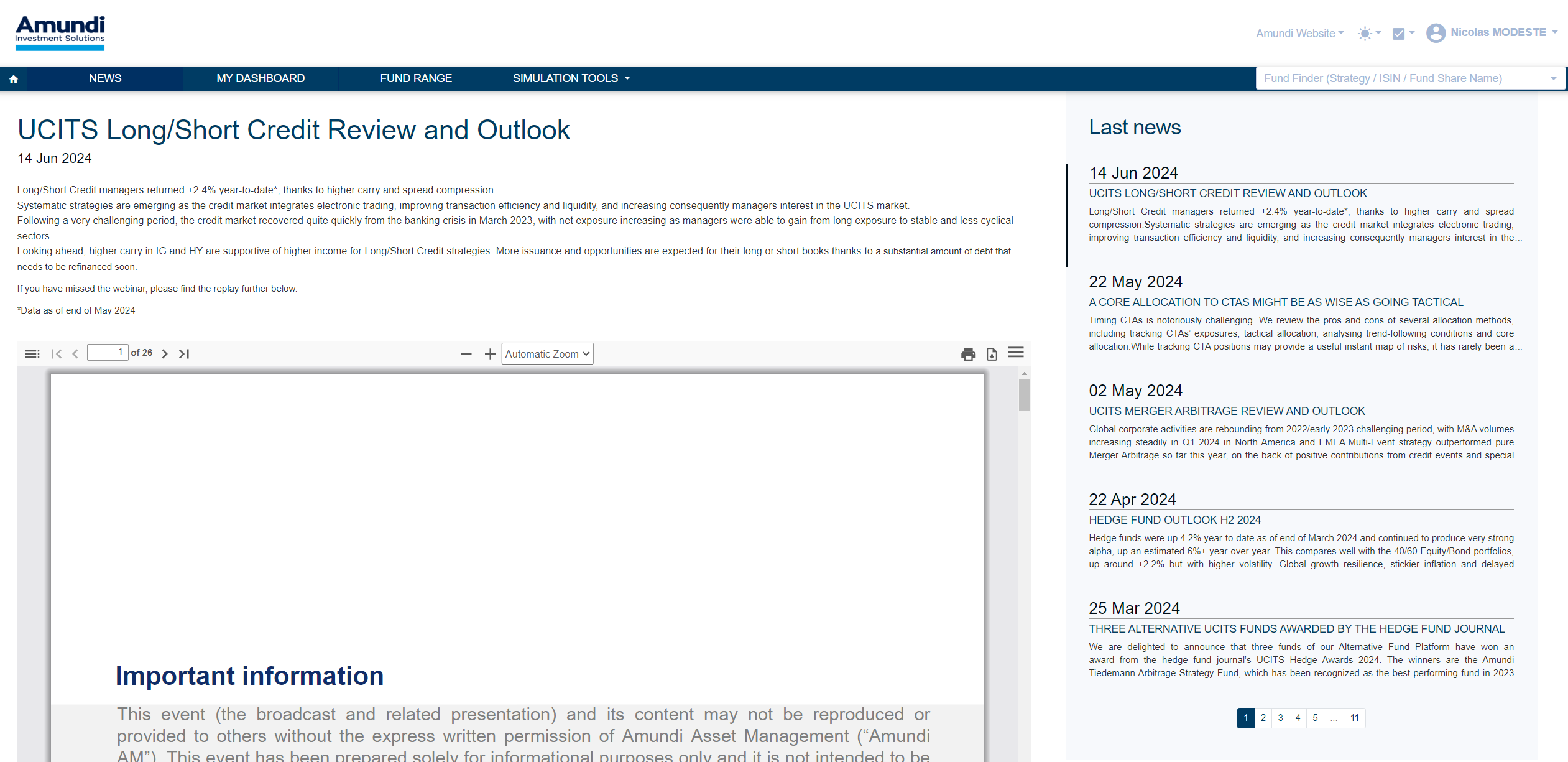Screen dimensions: 1568x762
Task: Jump to the last PDF page
Action: [184, 354]
